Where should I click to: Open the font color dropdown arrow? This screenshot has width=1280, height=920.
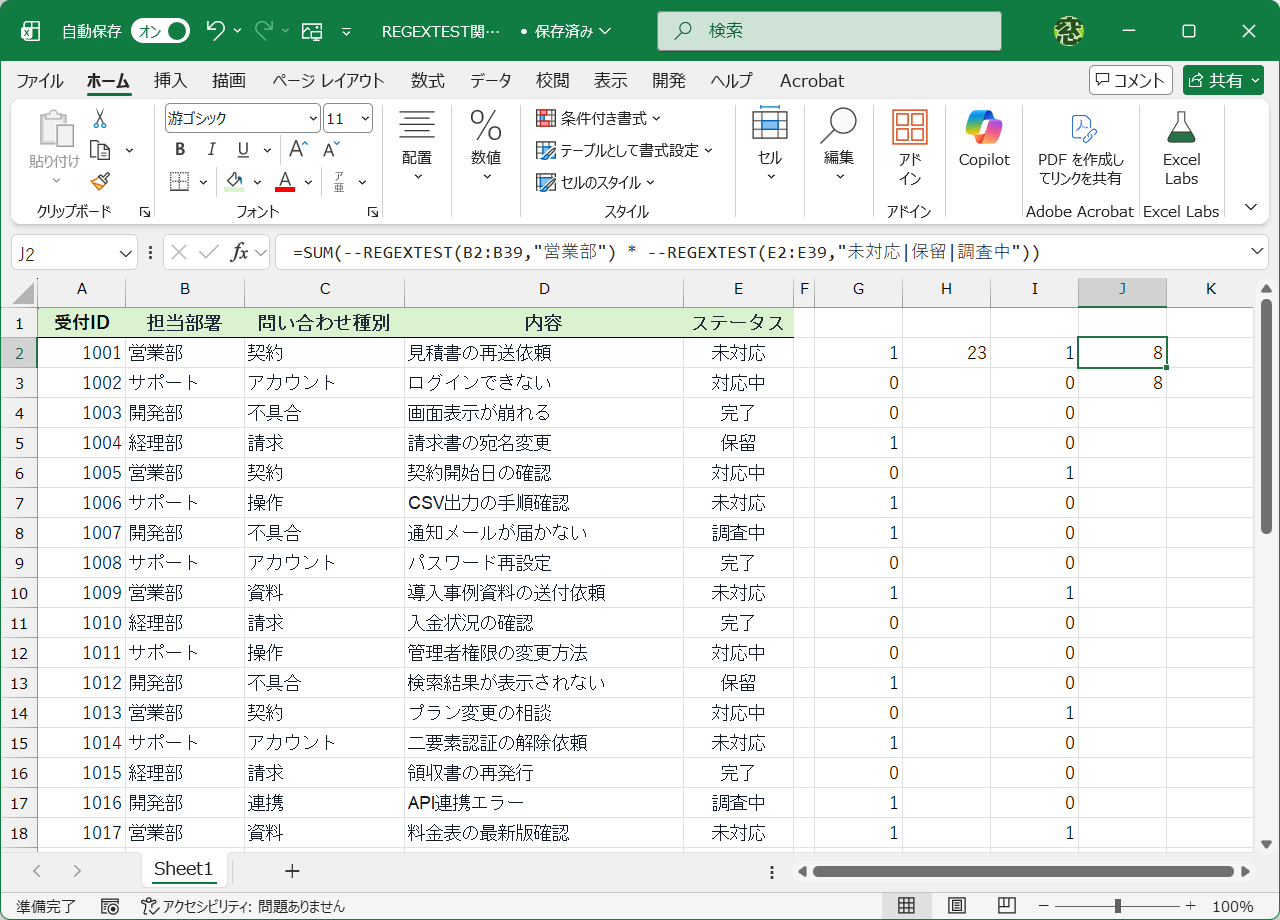pos(309,182)
